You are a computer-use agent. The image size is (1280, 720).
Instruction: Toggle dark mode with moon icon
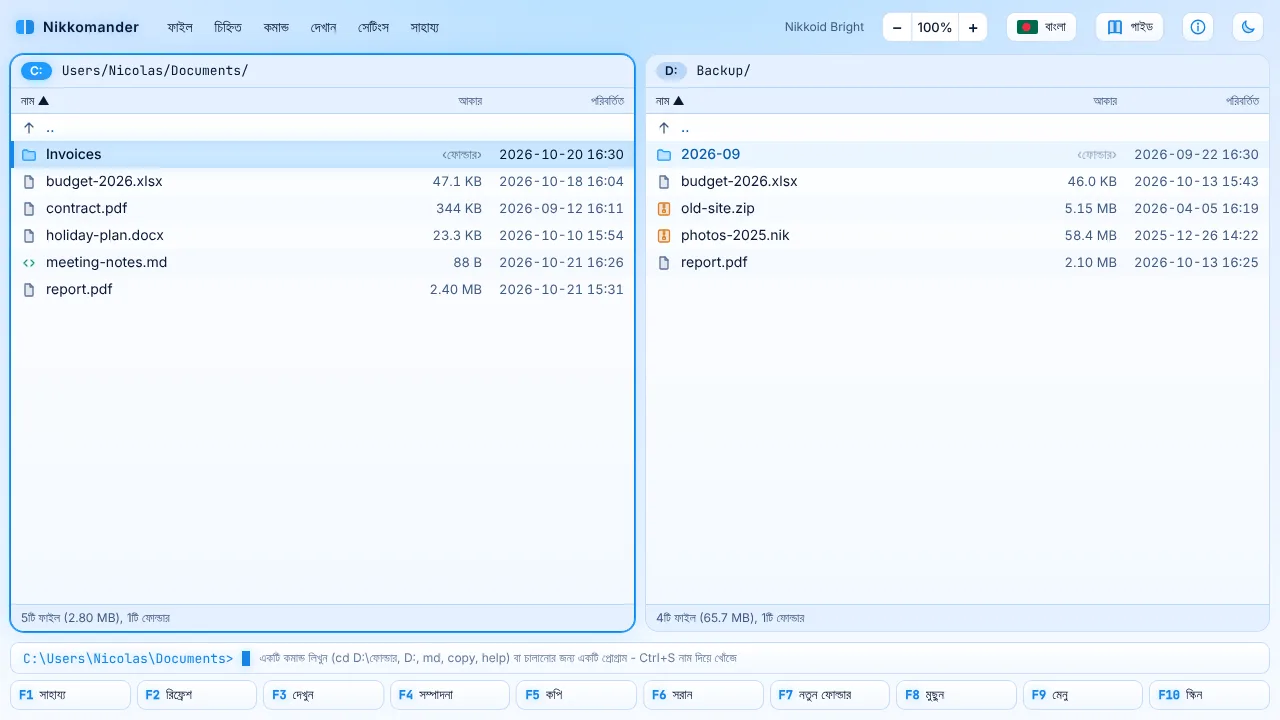coord(1248,27)
